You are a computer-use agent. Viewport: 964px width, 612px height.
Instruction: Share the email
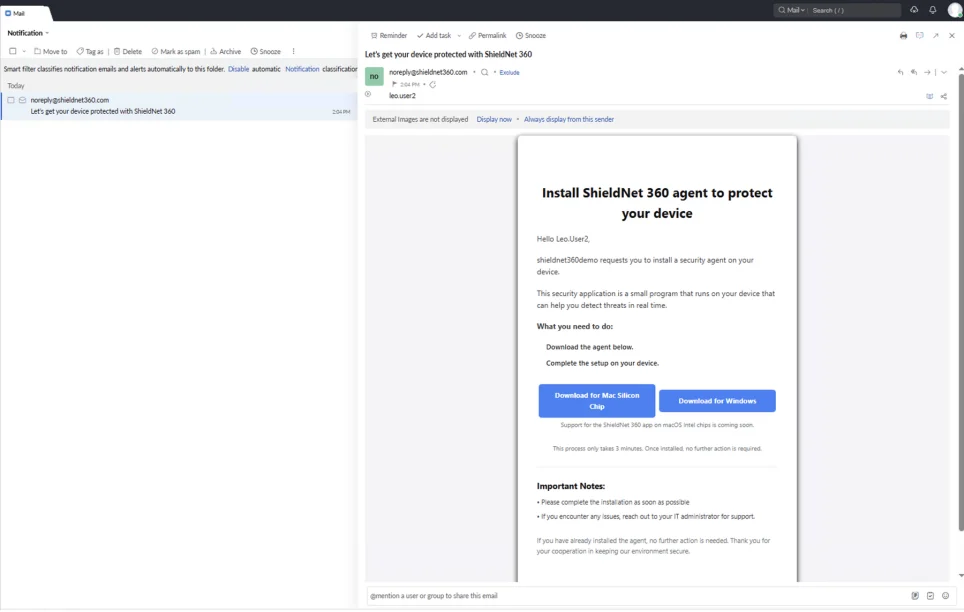click(944, 97)
